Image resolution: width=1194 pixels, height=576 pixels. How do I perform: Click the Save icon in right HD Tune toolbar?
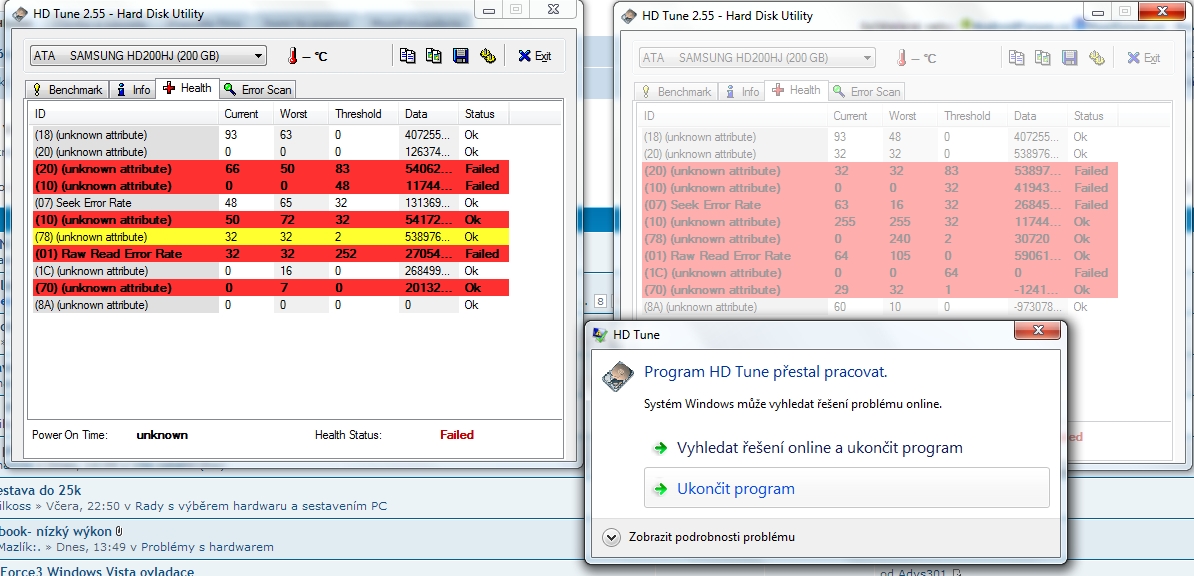click(1069, 58)
